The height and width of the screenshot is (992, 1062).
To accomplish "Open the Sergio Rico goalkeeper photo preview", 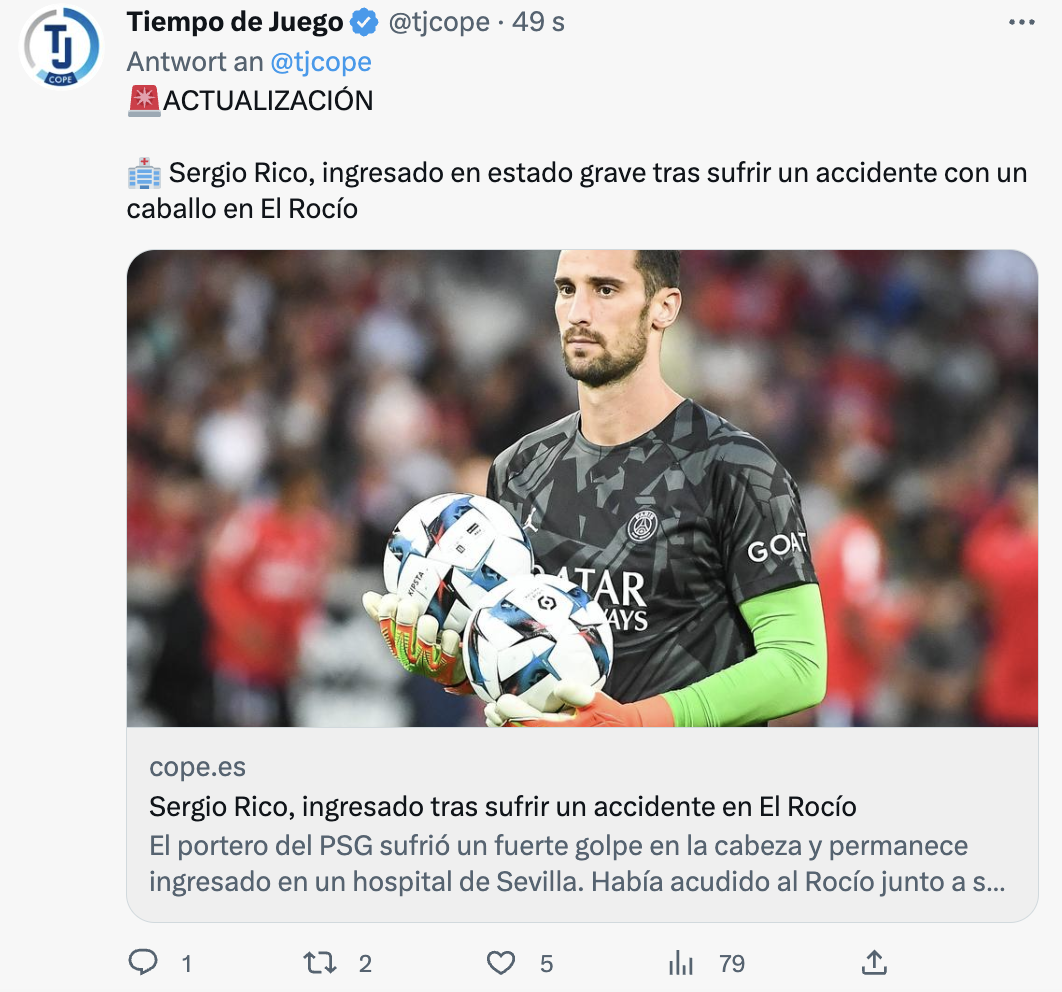I will click(x=582, y=488).
